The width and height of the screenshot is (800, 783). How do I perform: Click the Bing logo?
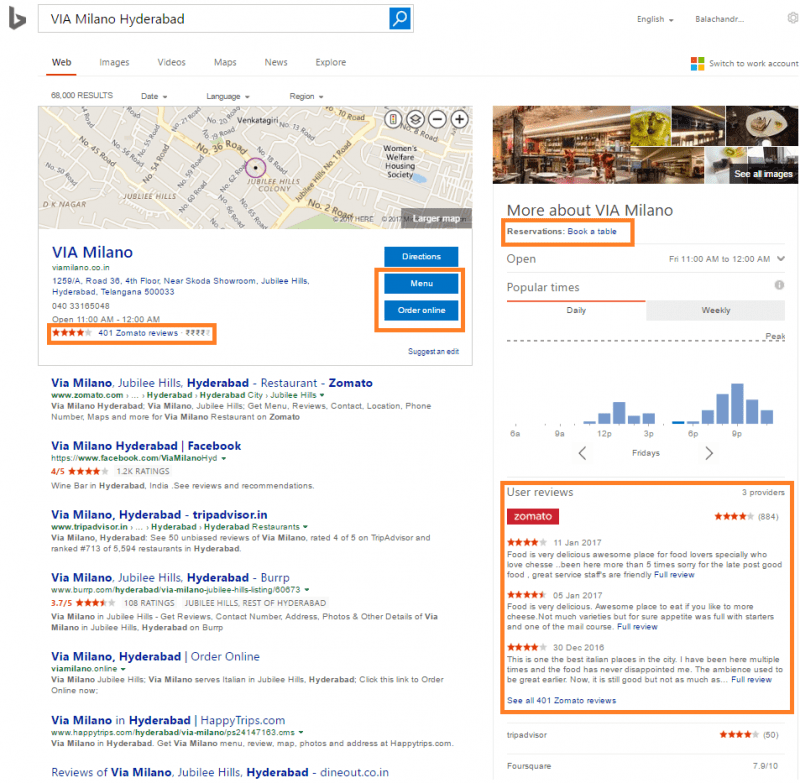17,19
